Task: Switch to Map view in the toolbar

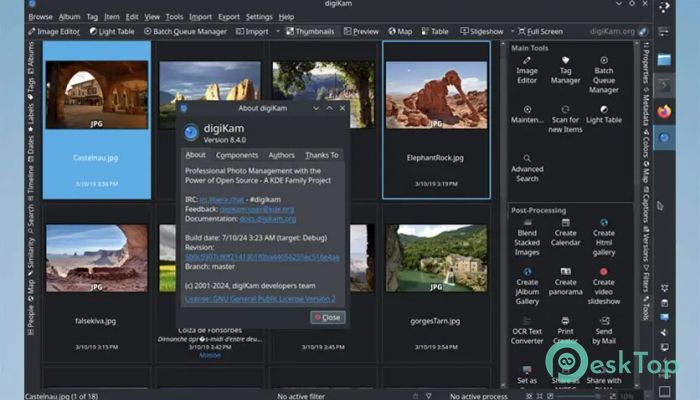Action: [x=400, y=31]
